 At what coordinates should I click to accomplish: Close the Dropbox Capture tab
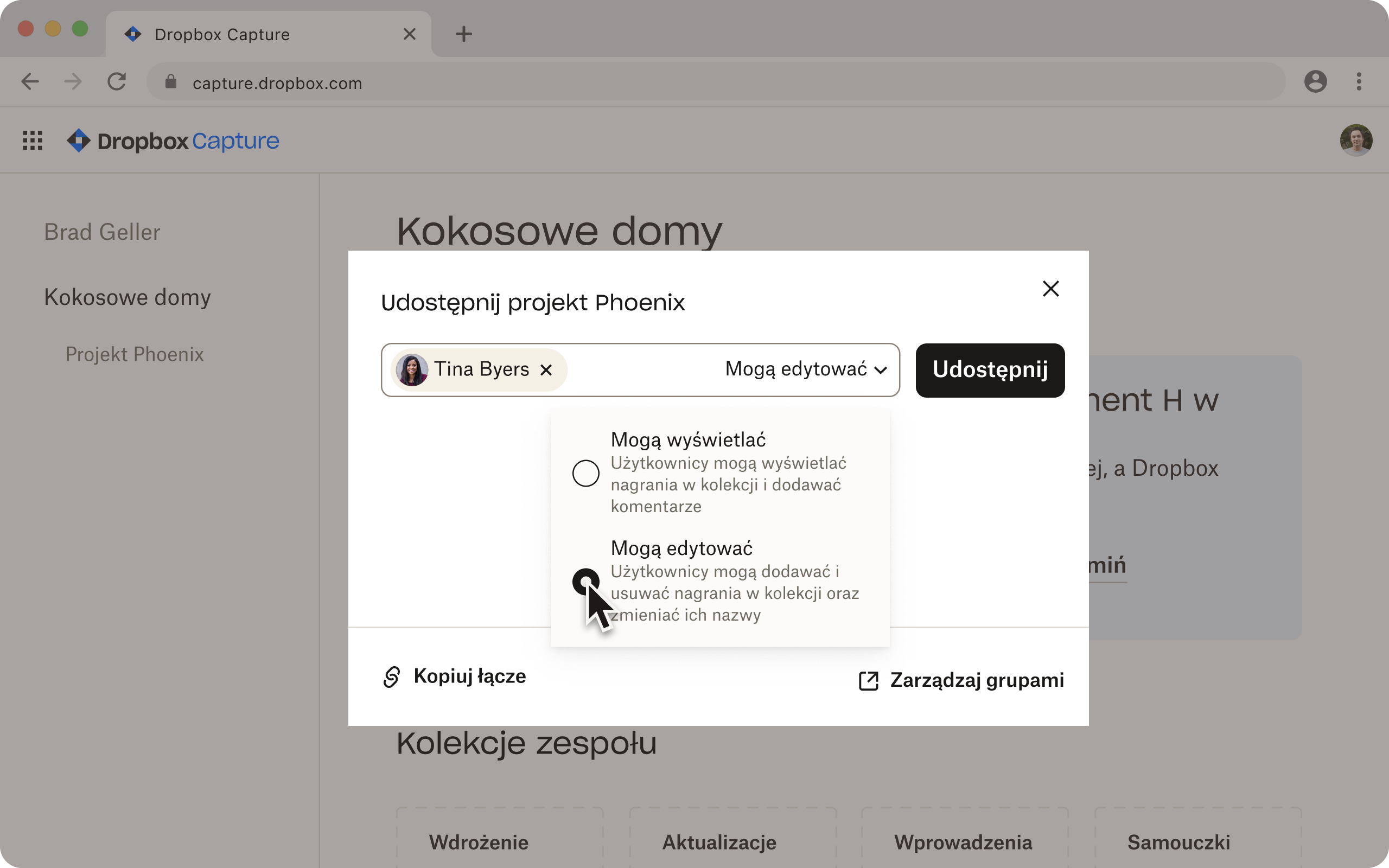tap(409, 34)
